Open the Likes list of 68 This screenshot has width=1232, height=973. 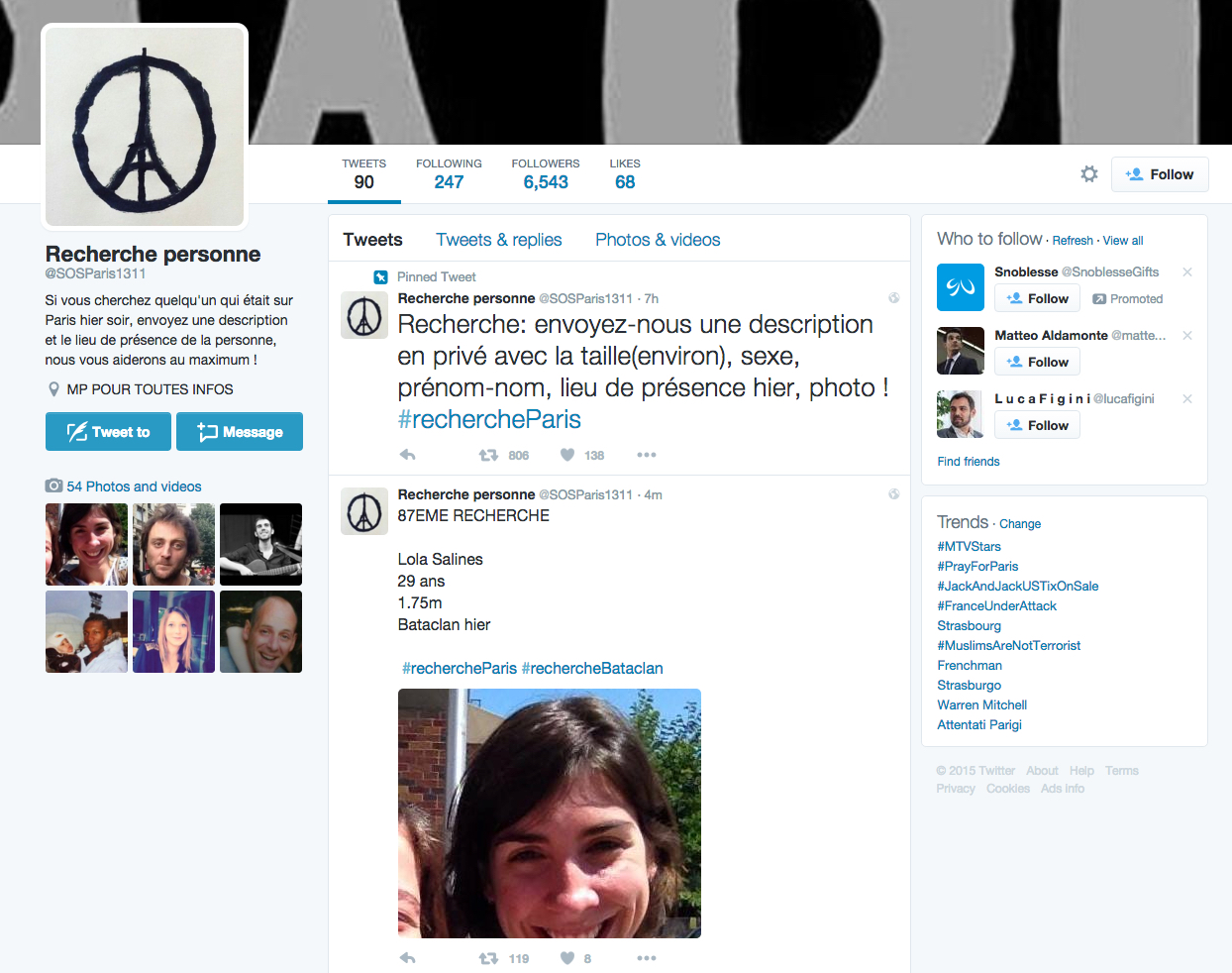(x=625, y=174)
